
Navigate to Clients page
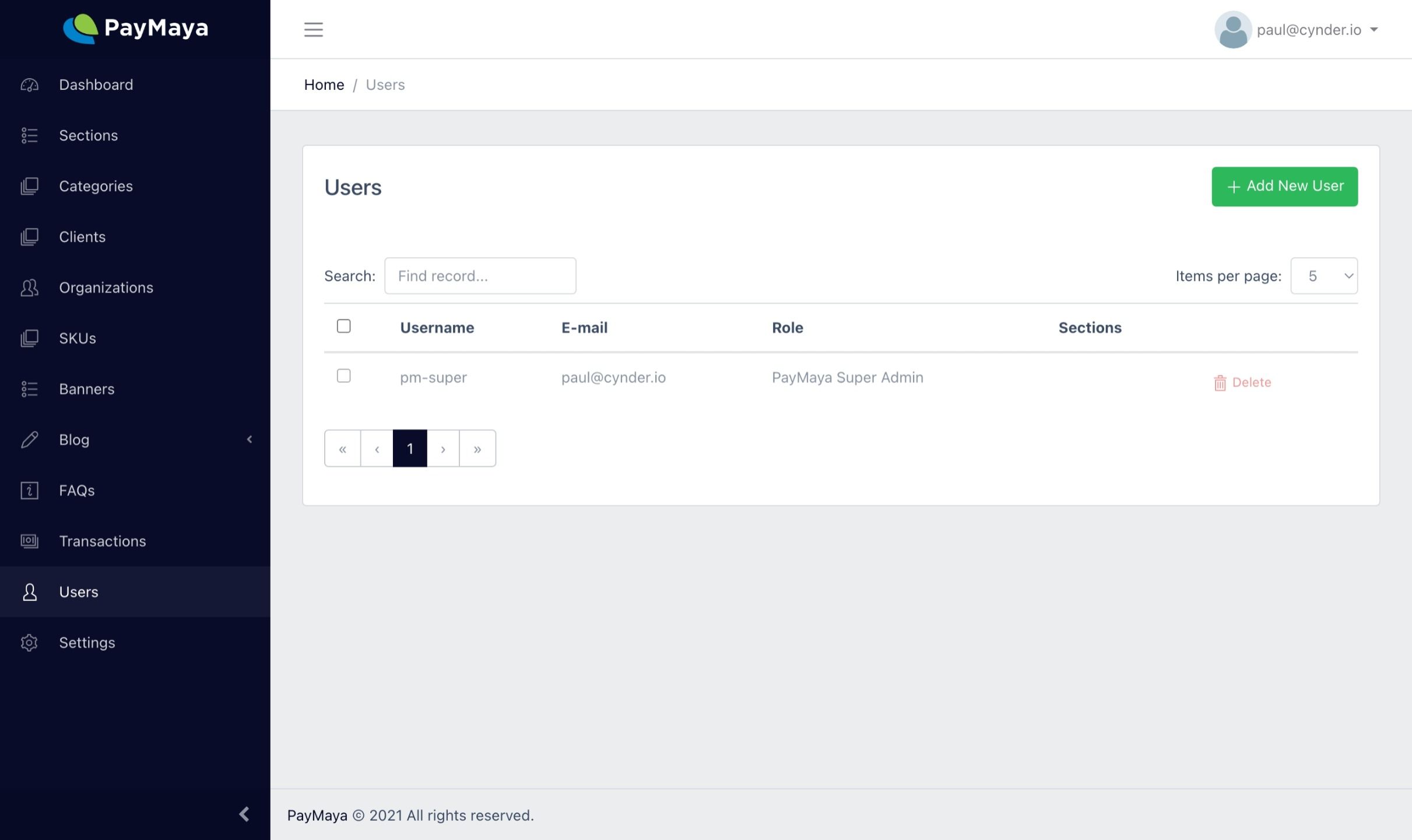(135, 237)
